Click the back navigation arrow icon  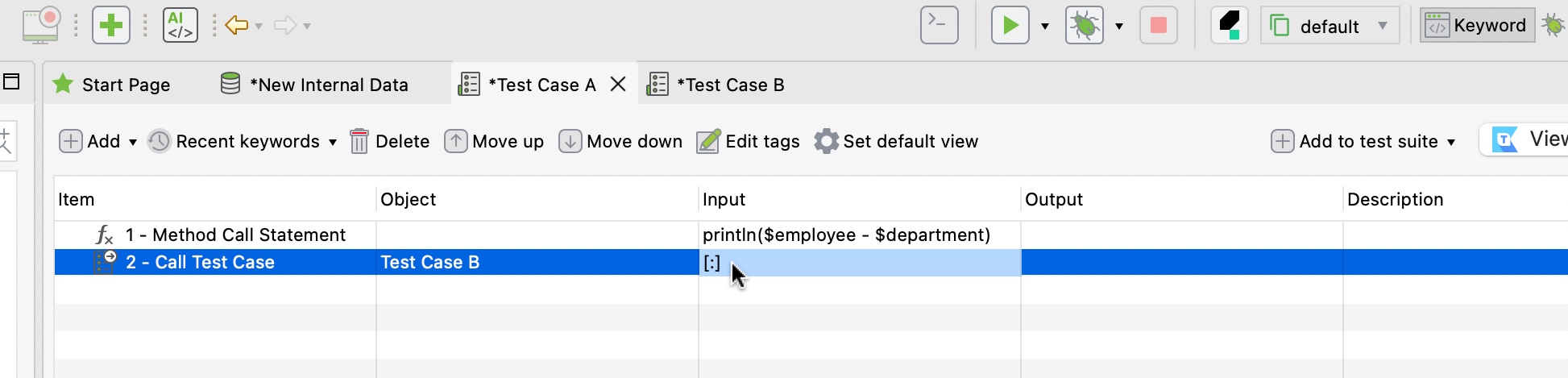[236, 26]
